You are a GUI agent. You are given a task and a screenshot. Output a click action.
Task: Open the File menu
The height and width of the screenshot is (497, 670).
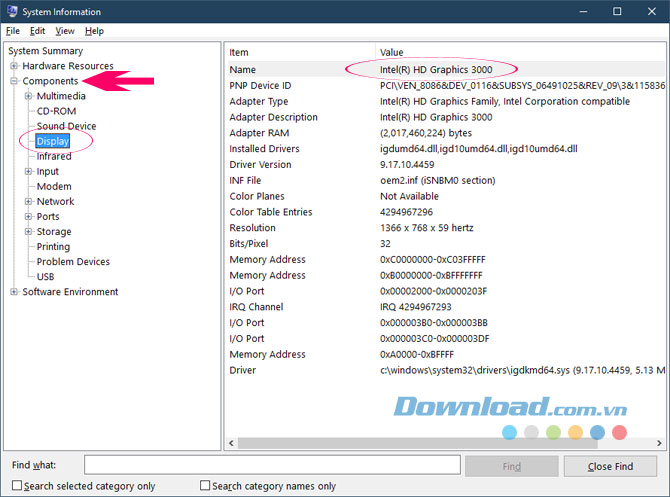click(x=13, y=31)
